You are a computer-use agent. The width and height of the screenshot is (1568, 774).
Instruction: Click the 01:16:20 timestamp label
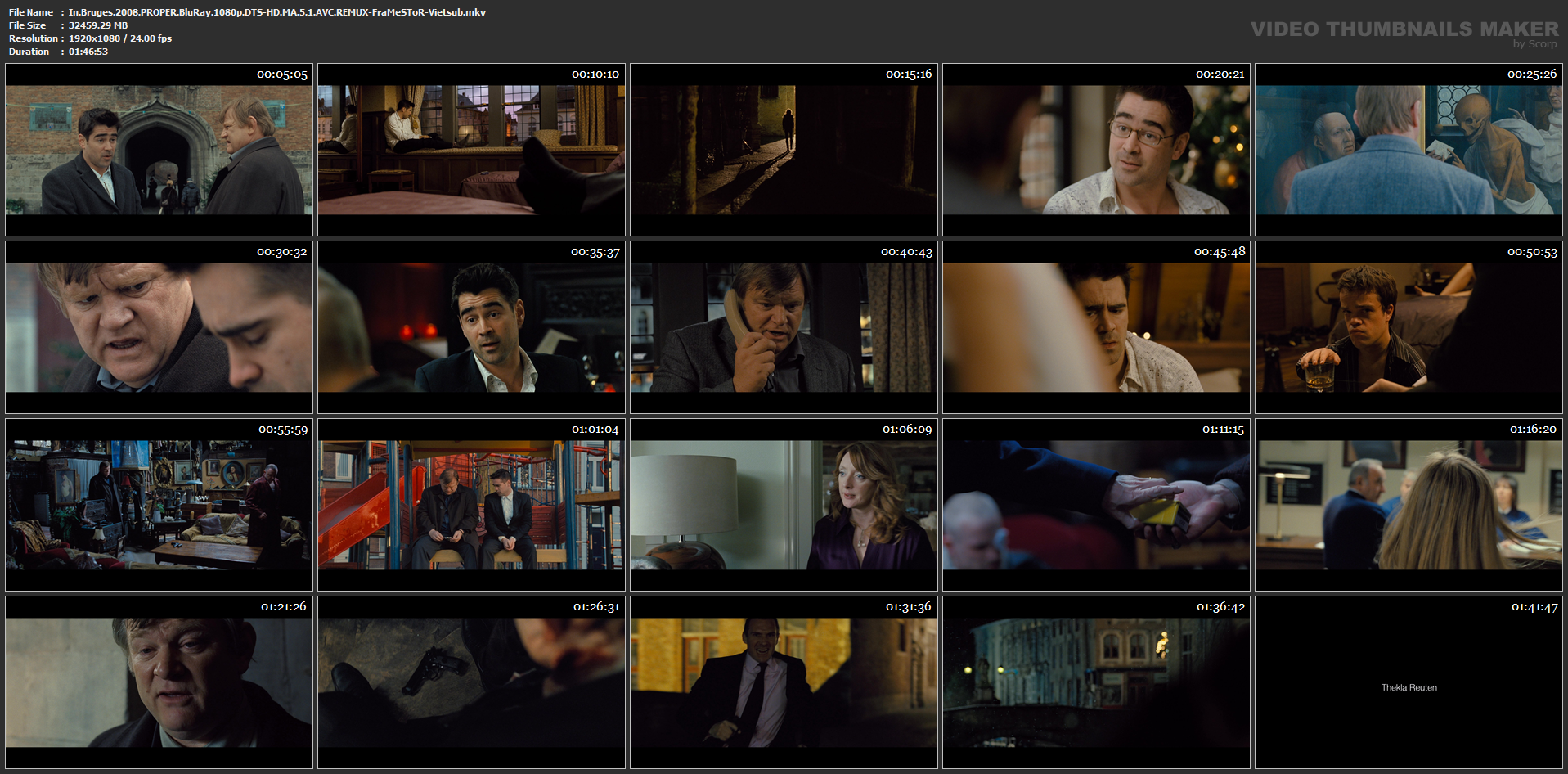click(1533, 430)
